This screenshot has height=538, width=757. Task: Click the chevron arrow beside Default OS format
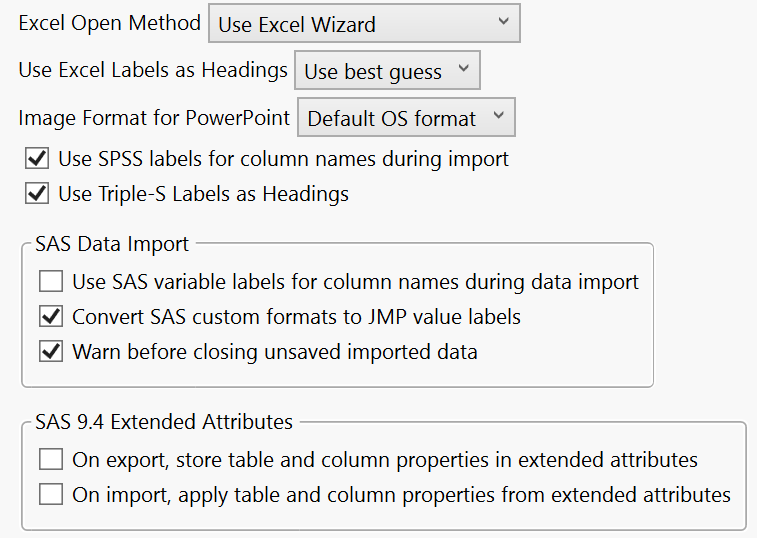tap(497, 118)
